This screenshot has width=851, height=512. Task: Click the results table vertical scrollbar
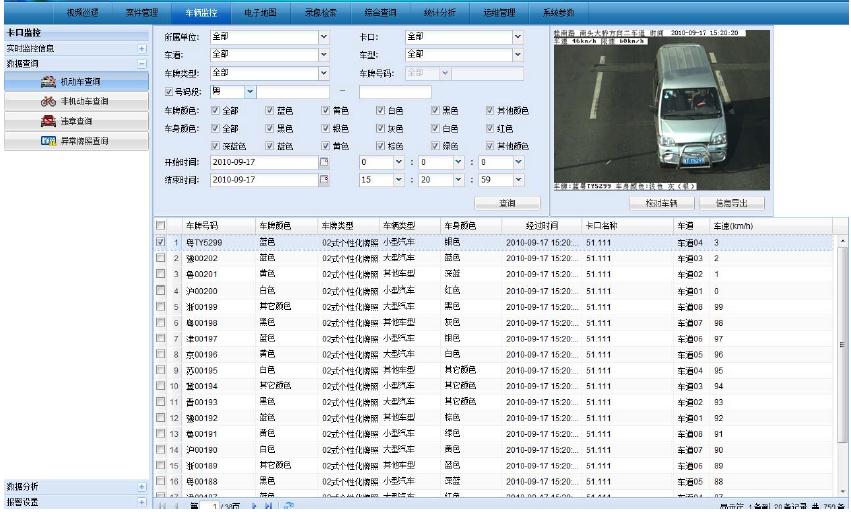[842, 344]
